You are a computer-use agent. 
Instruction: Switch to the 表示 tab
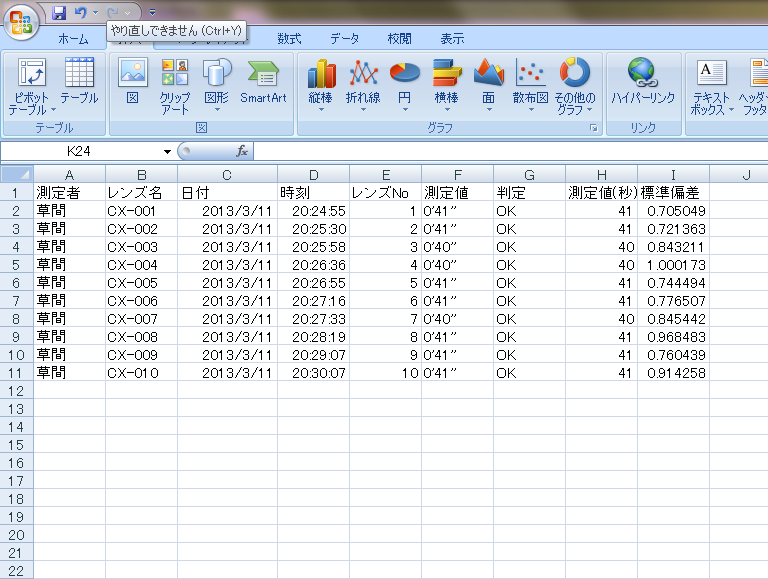click(x=452, y=39)
